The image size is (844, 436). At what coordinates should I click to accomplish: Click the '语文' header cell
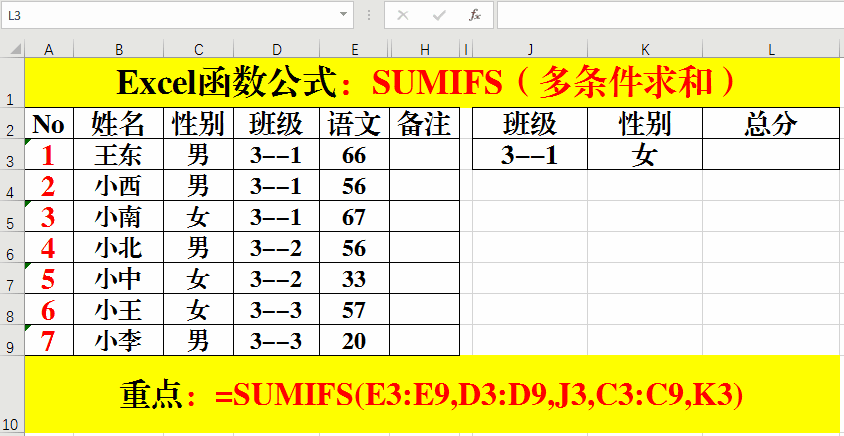pyautogui.click(x=355, y=124)
